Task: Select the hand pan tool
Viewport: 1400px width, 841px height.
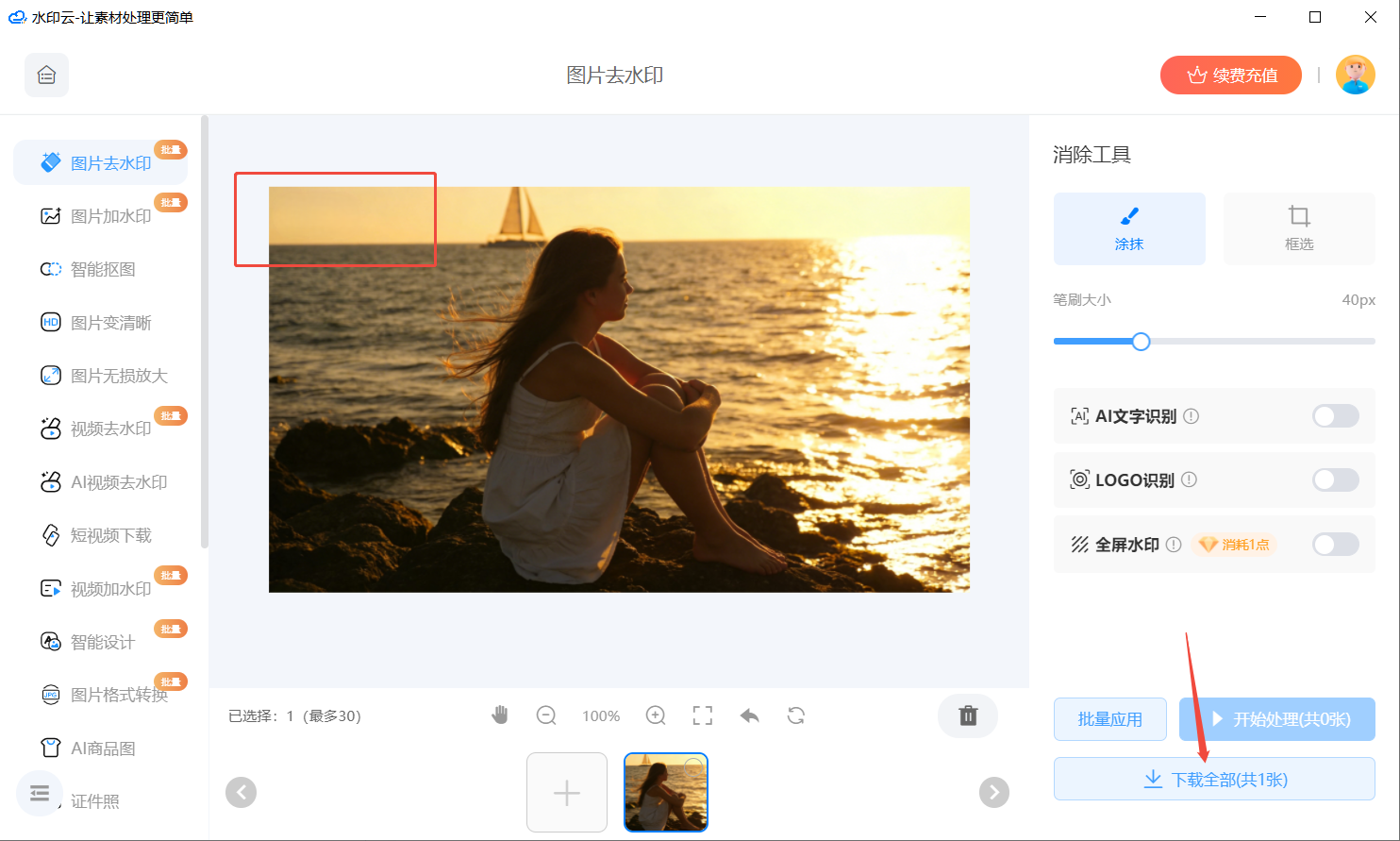Action: tap(500, 715)
